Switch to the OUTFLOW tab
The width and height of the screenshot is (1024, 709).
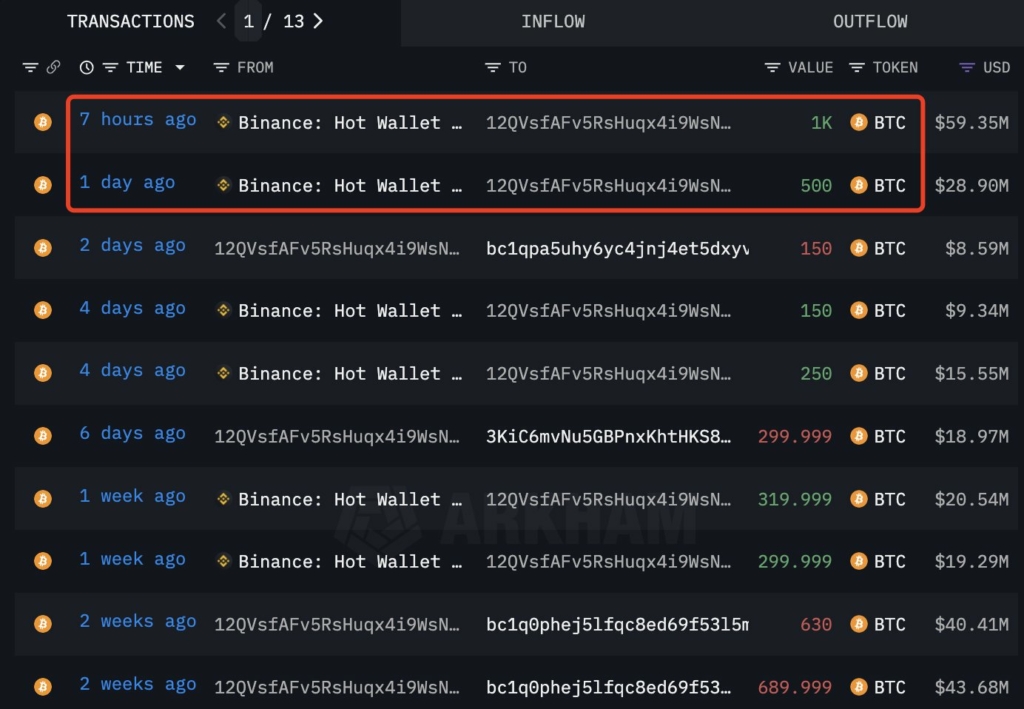click(870, 22)
